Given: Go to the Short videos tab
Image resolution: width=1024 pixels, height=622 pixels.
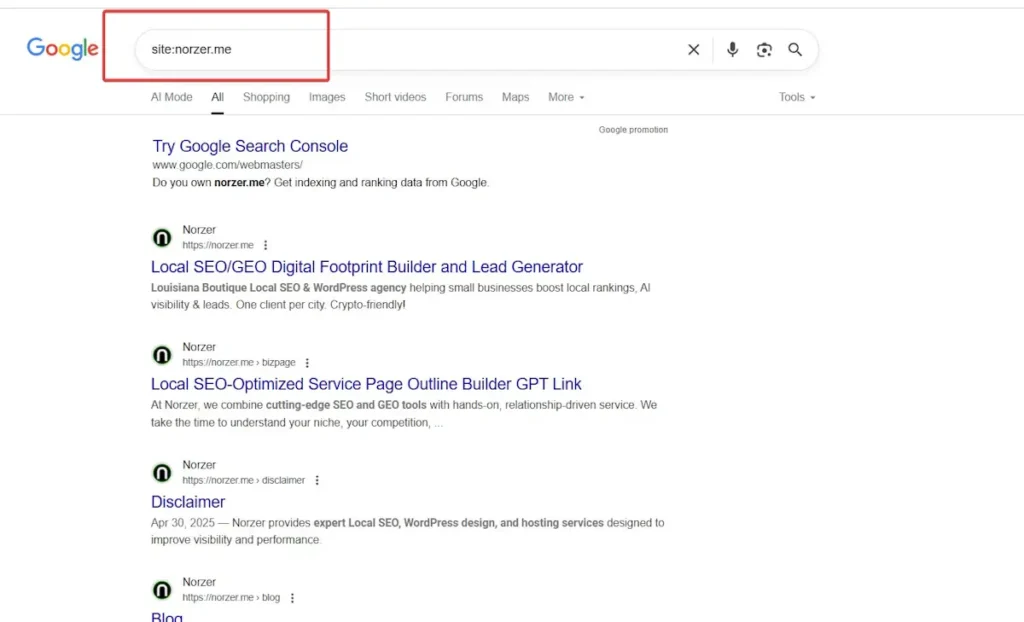Looking at the screenshot, I should point(395,97).
